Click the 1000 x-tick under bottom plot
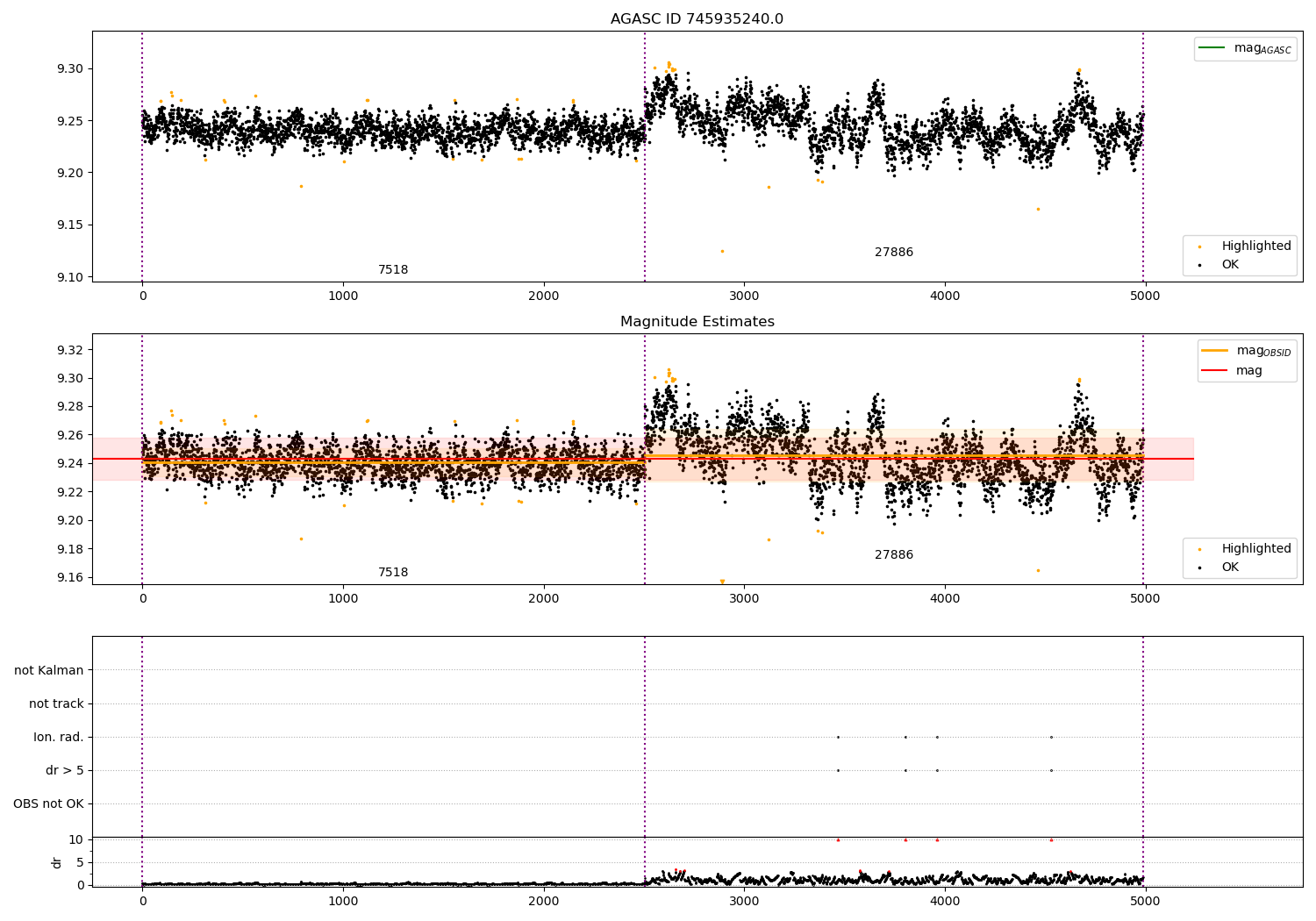The image size is (1316, 921). click(x=343, y=901)
